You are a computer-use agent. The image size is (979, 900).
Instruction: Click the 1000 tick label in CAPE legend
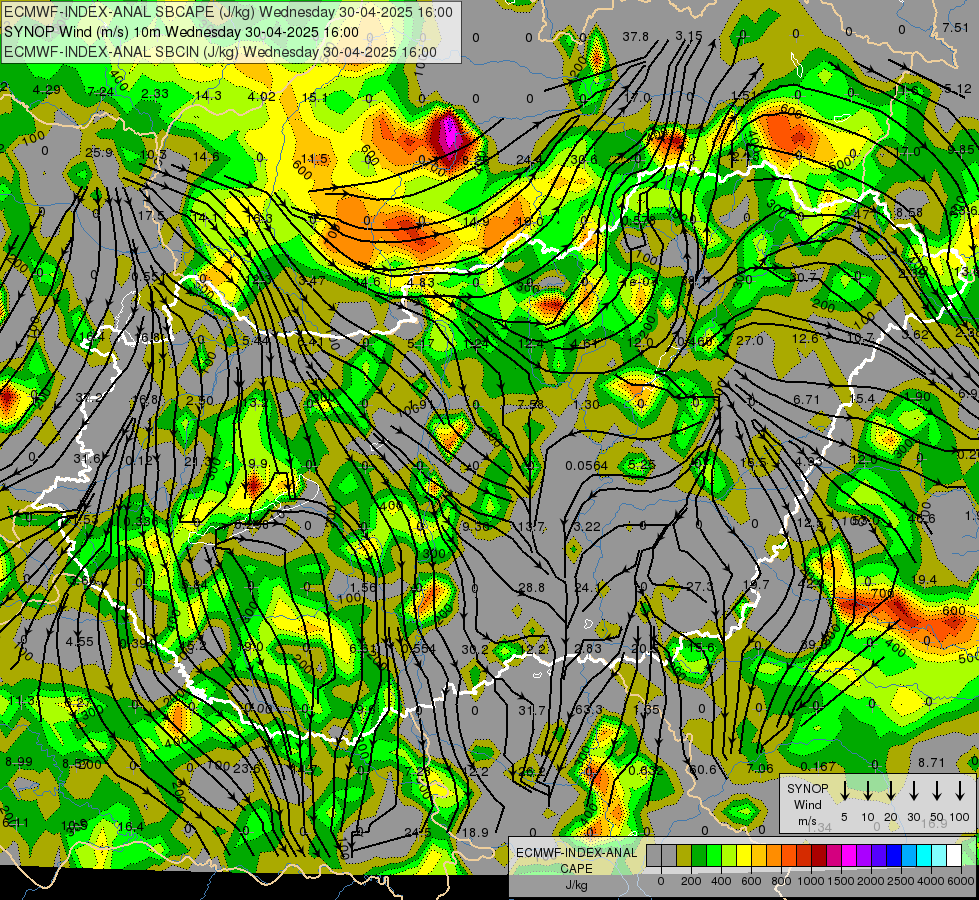811,881
